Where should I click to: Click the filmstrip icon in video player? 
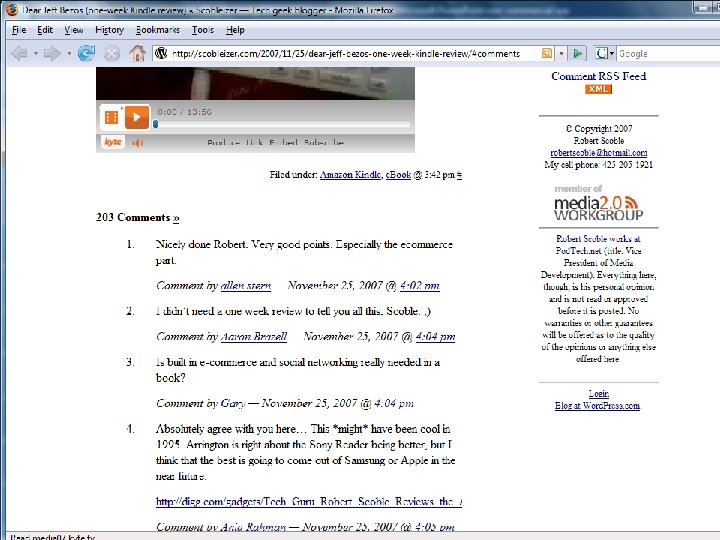coord(112,118)
